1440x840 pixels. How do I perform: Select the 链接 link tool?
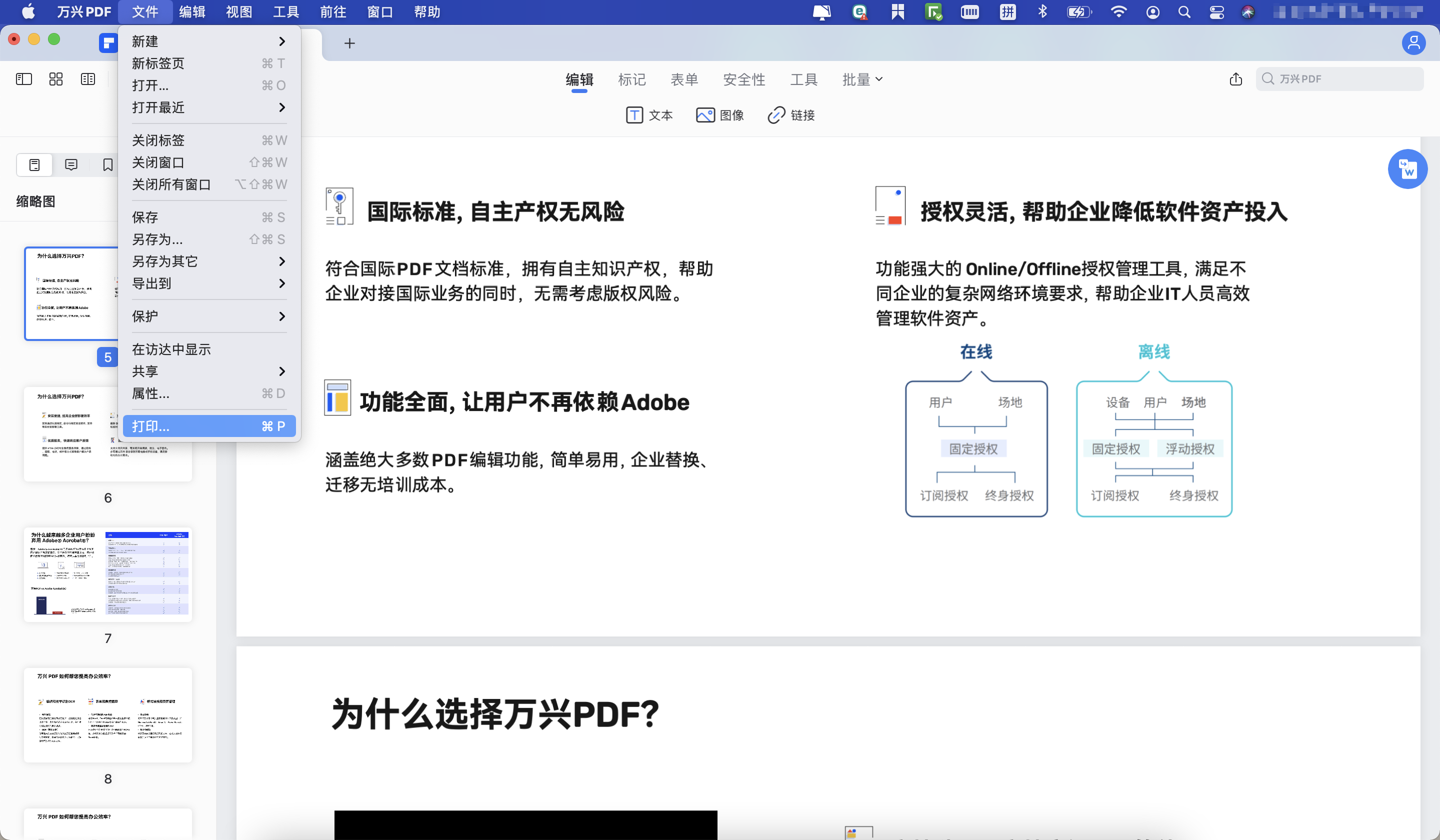pos(791,115)
